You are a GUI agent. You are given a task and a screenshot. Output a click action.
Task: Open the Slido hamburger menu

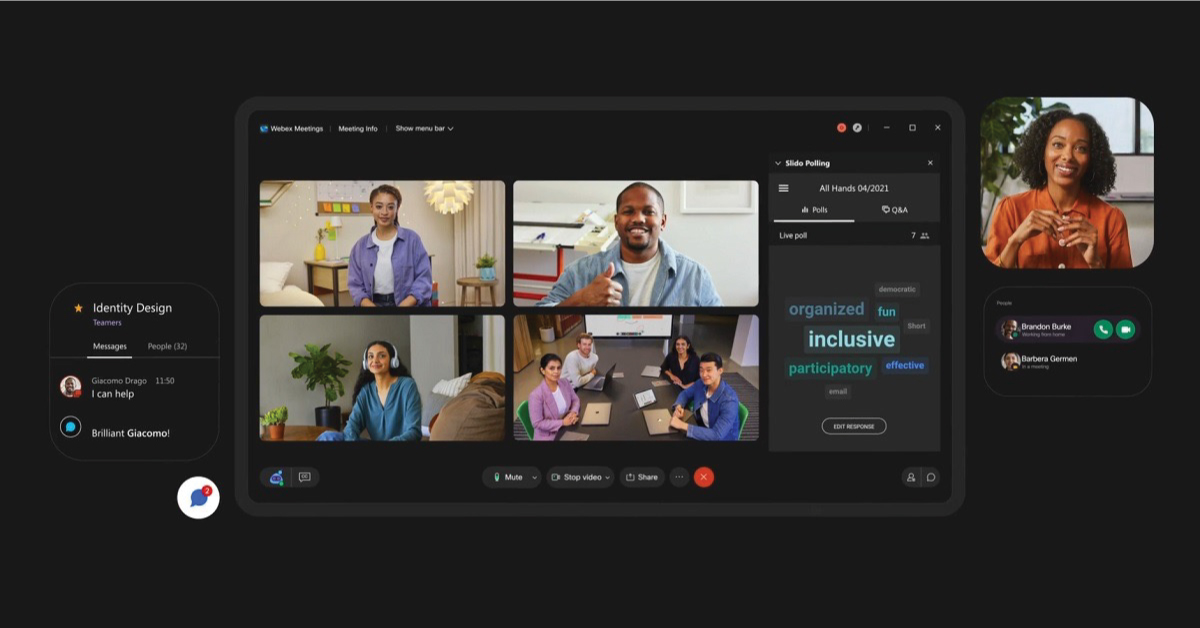[783, 188]
